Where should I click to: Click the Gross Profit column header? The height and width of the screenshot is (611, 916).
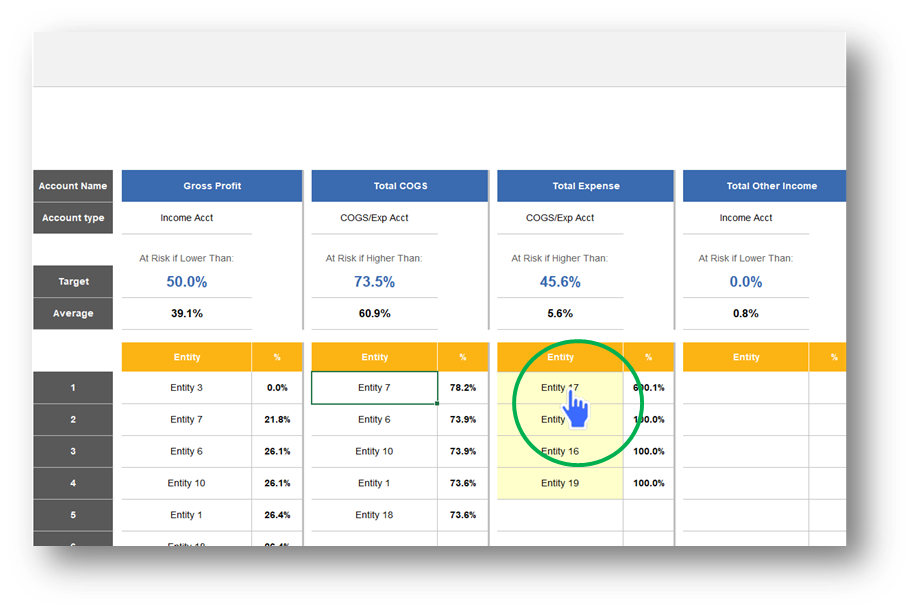(212, 186)
